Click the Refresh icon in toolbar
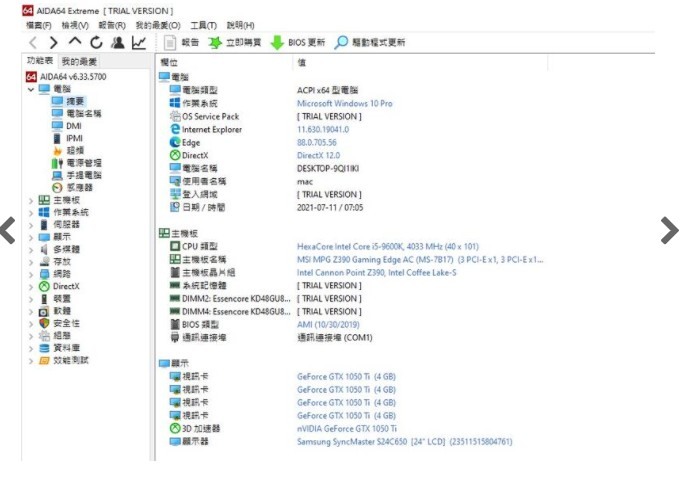 pos(96,42)
